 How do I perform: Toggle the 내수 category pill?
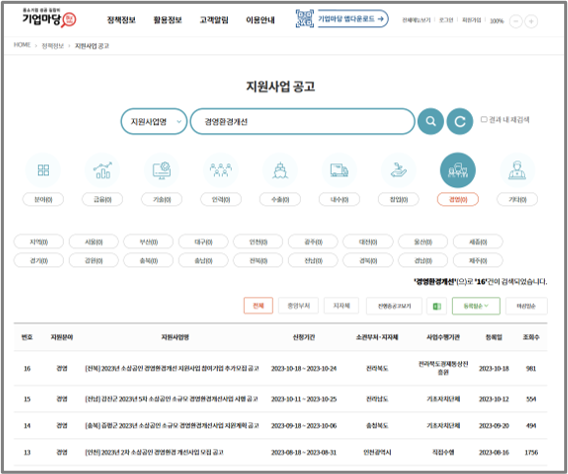[x=339, y=200]
